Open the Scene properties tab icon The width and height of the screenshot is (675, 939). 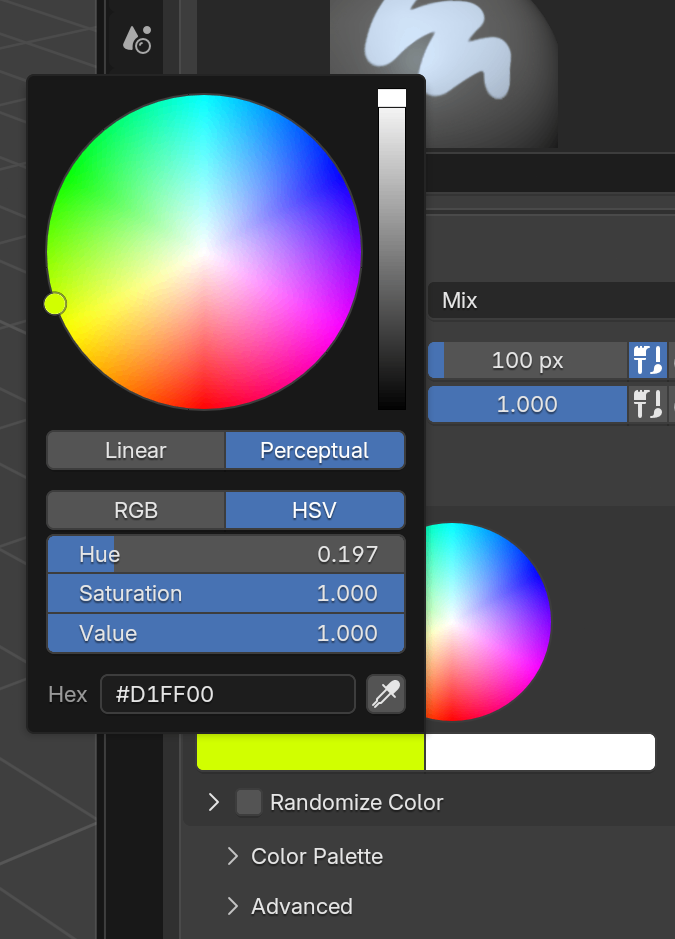click(x=136, y=39)
